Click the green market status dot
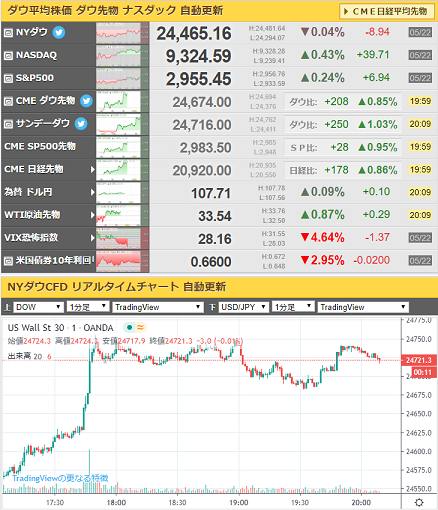This screenshot has height=510, width=438. click(129, 328)
